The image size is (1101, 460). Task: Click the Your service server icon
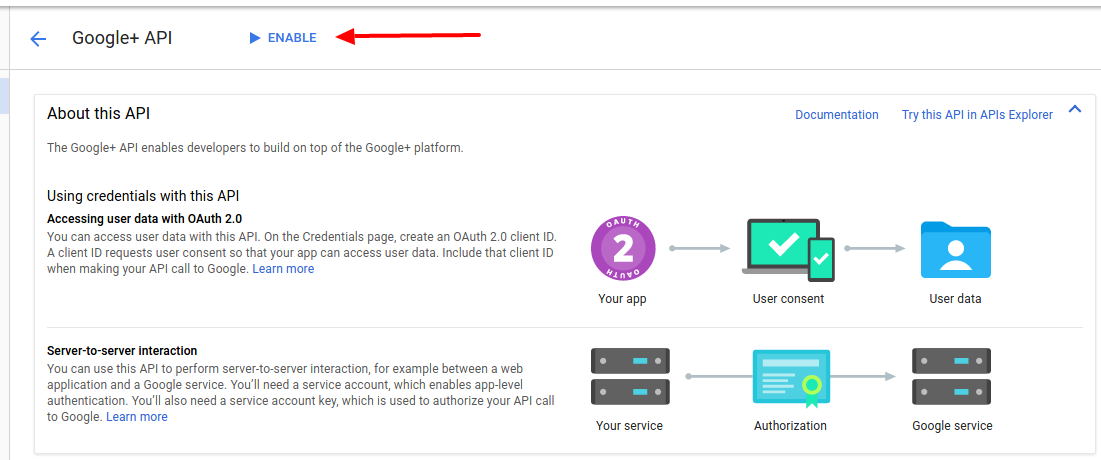pos(629,377)
